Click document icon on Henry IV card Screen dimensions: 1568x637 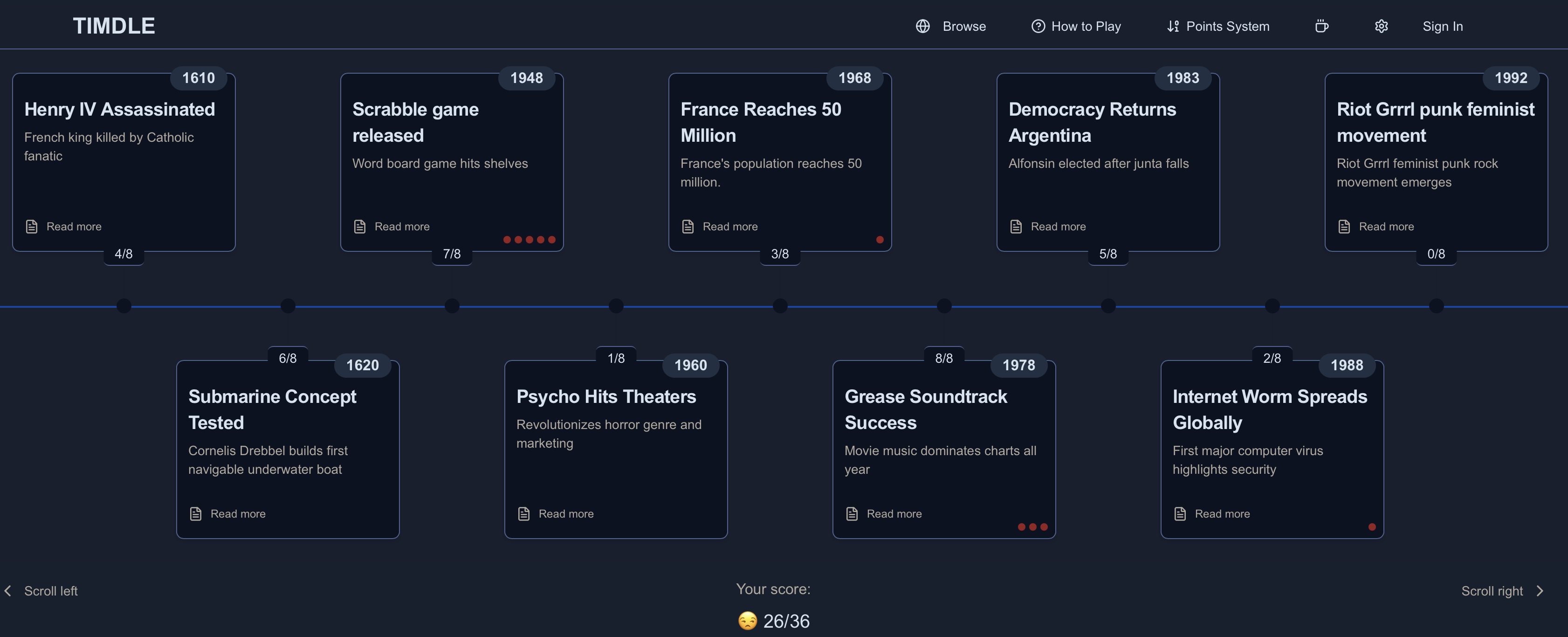tap(32, 227)
